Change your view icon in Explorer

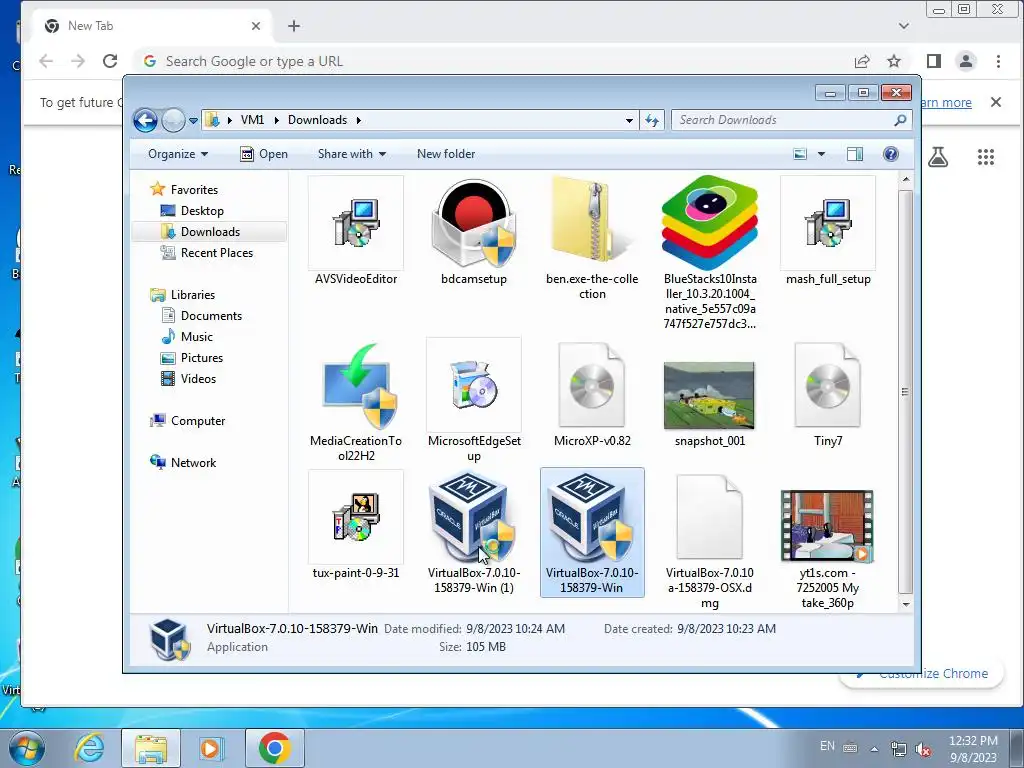point(800,154)
